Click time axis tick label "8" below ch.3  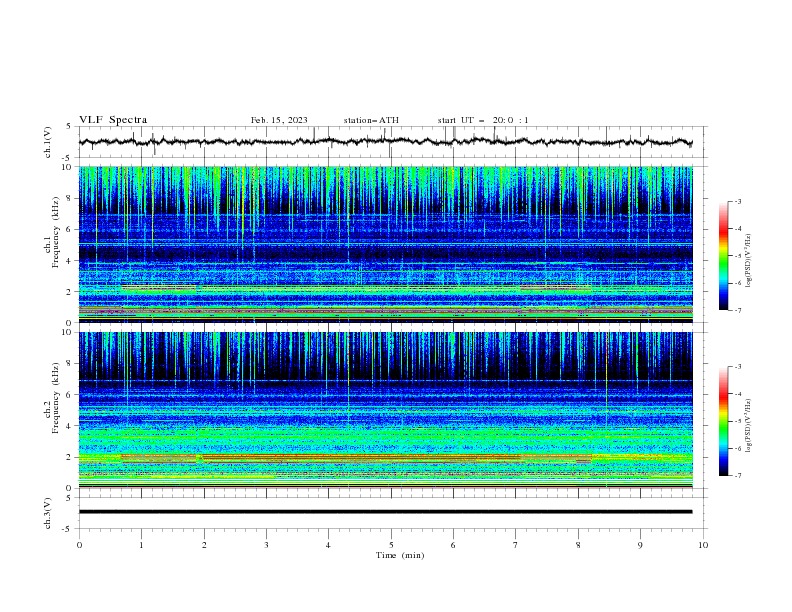point(578,545)
